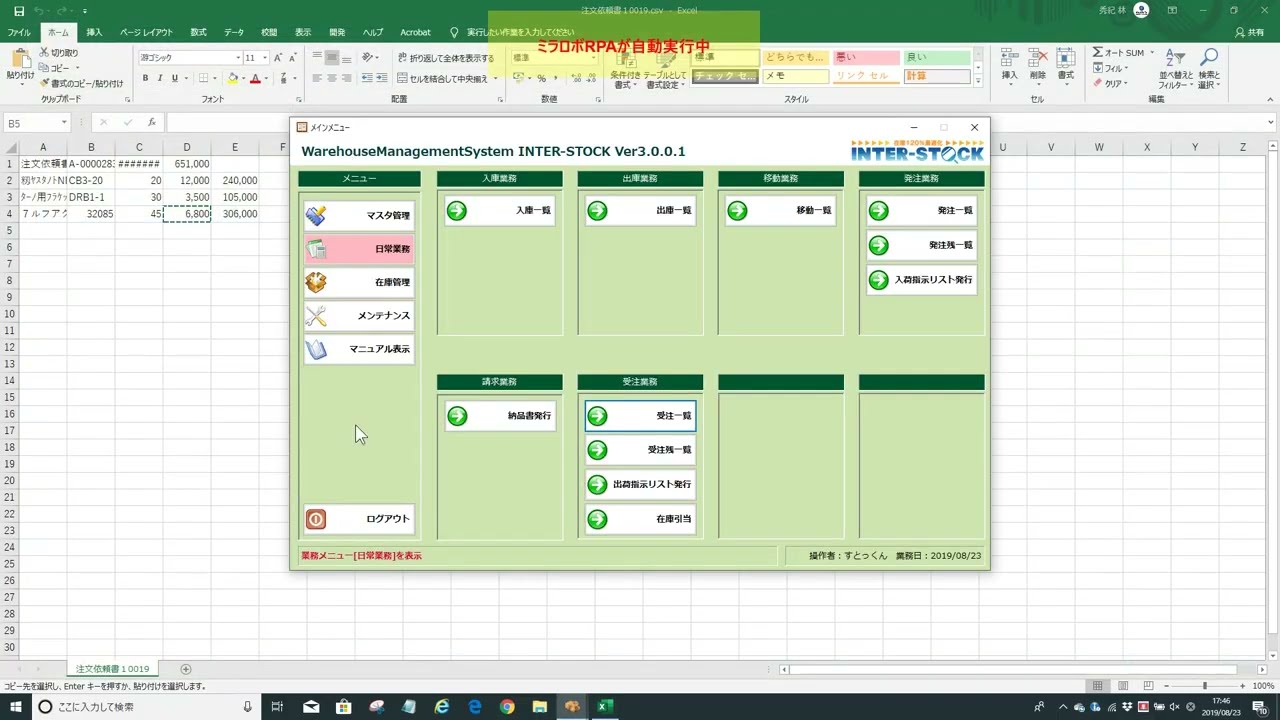Select sheet tab 注文依頼書１0019
Viewport: 1280px width, 720px height.
point(113,669)
